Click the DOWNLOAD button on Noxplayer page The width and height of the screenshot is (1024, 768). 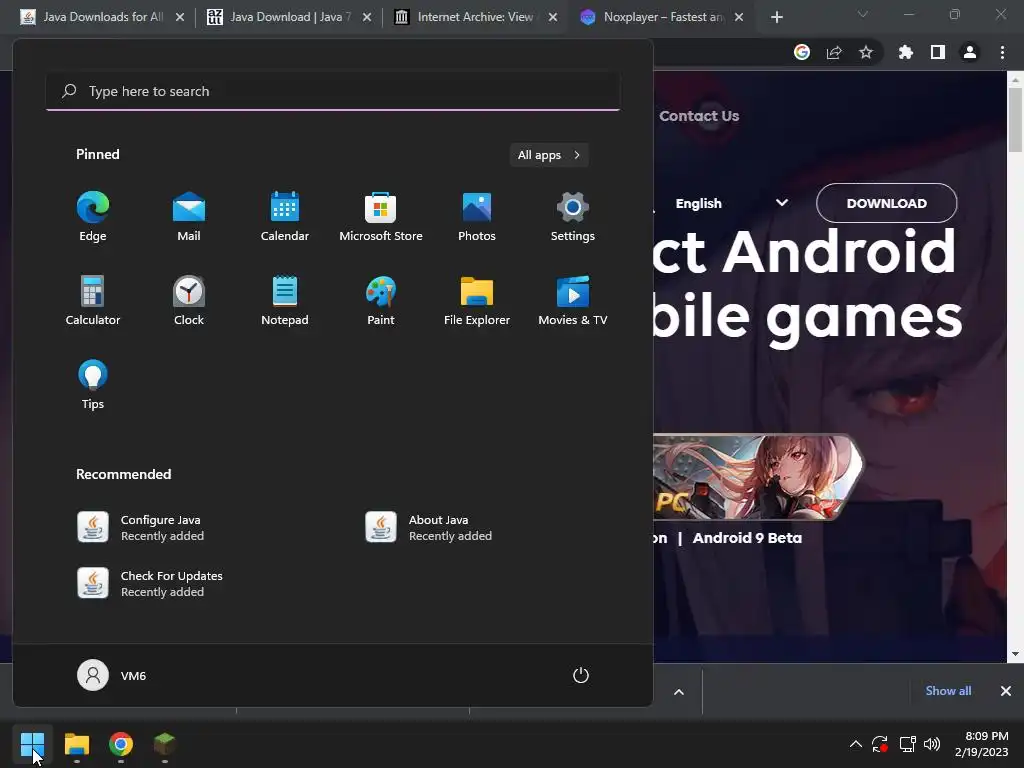[886, 203]
